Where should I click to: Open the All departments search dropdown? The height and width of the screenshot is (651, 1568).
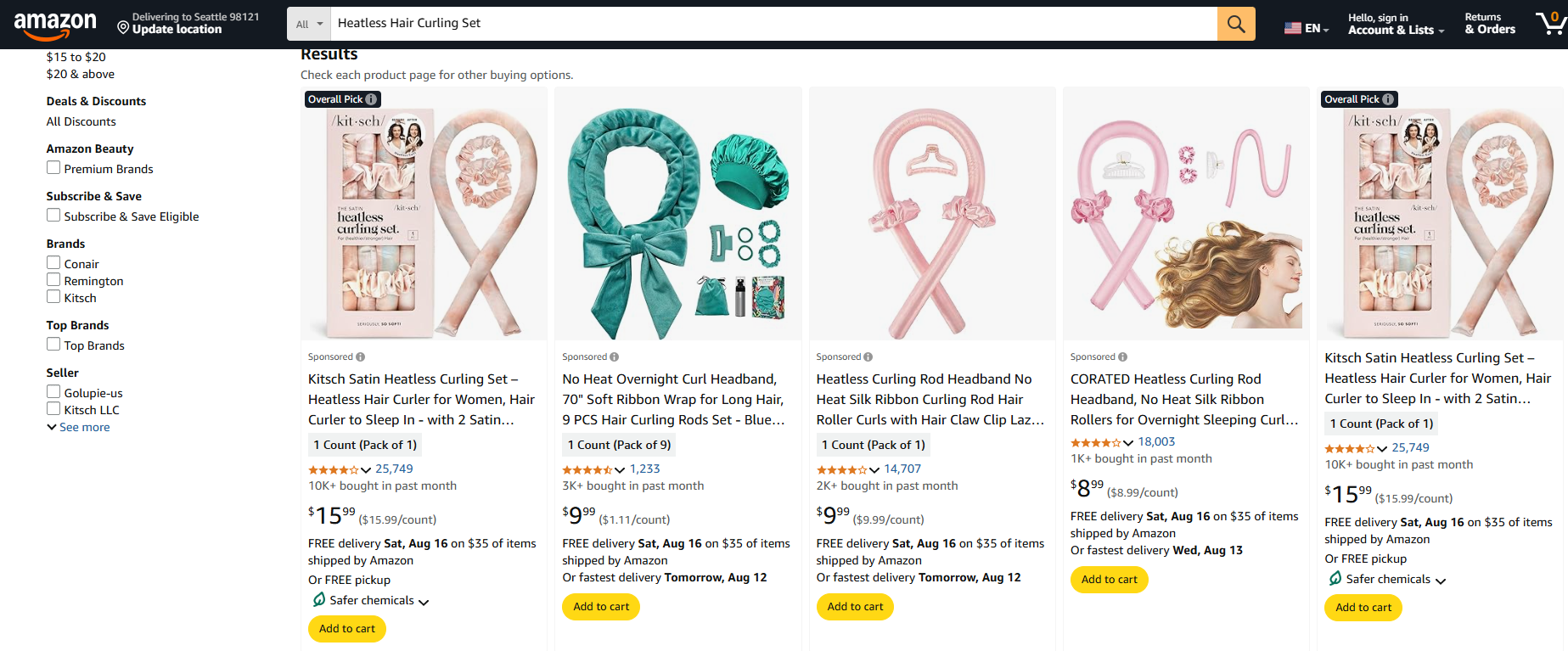(309, 25)
